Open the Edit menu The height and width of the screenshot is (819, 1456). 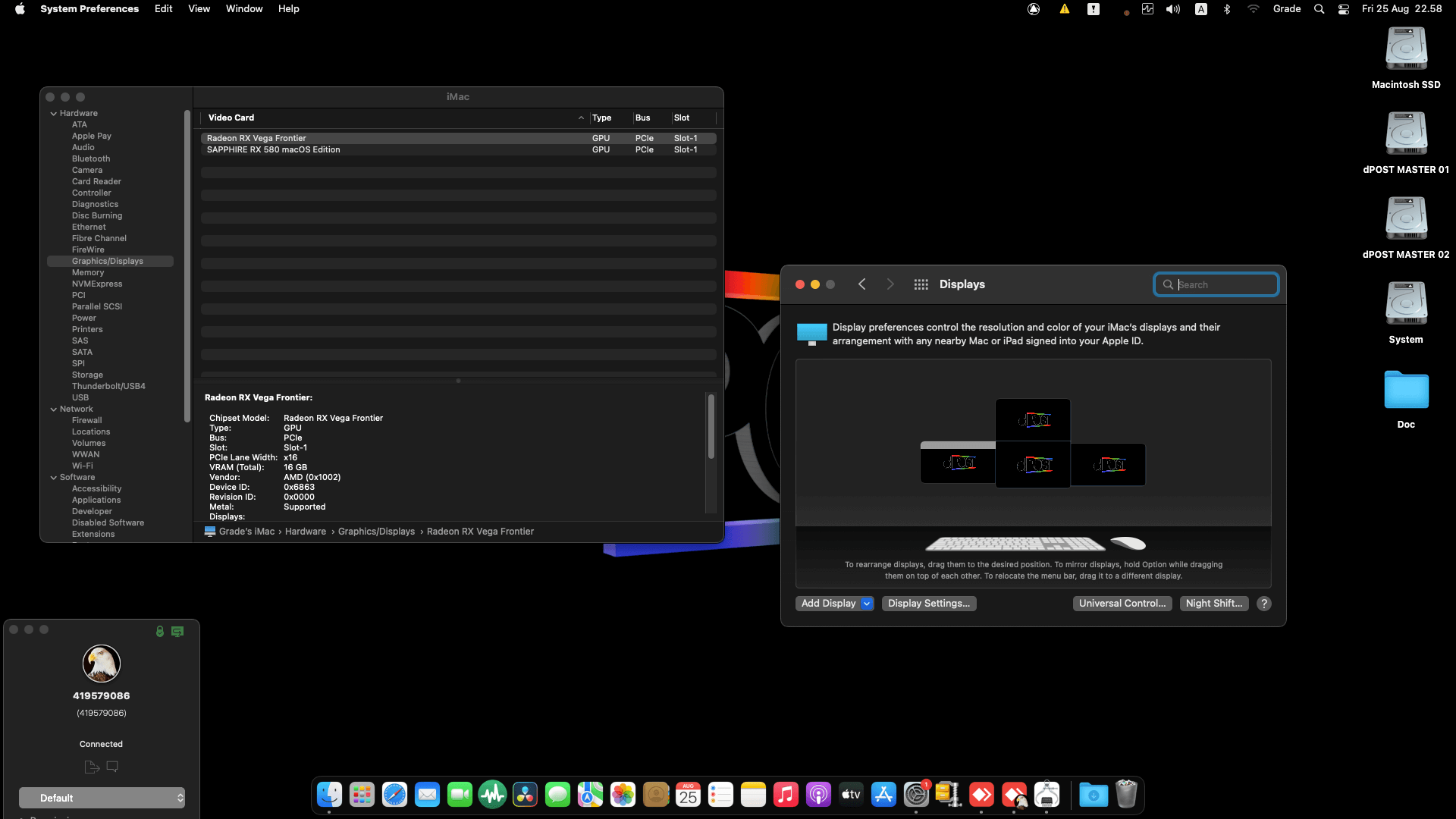click(x=163, y=9)
